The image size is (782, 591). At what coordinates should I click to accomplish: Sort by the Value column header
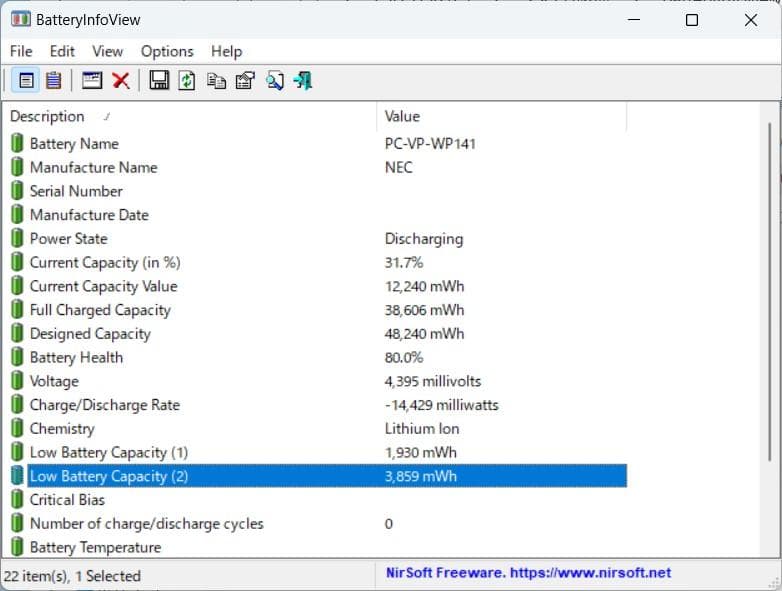click(x=502, y=117)
